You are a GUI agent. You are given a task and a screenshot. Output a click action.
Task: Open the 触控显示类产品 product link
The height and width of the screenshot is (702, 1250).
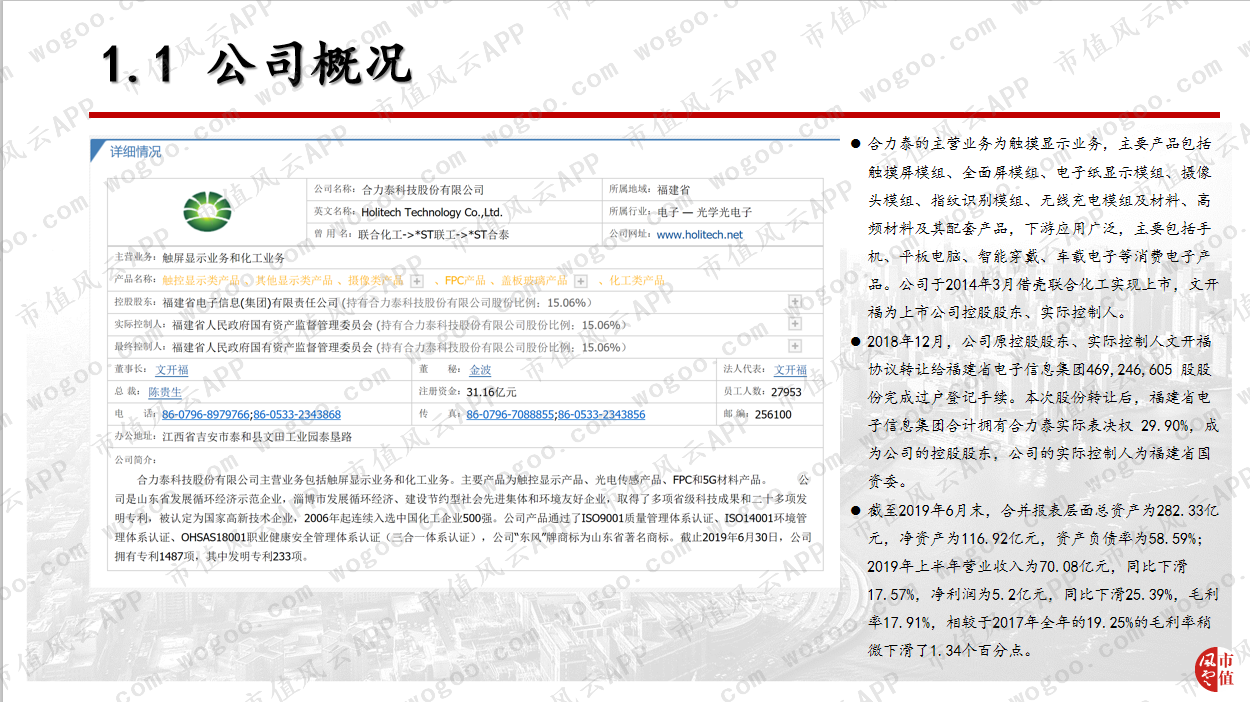200,281
